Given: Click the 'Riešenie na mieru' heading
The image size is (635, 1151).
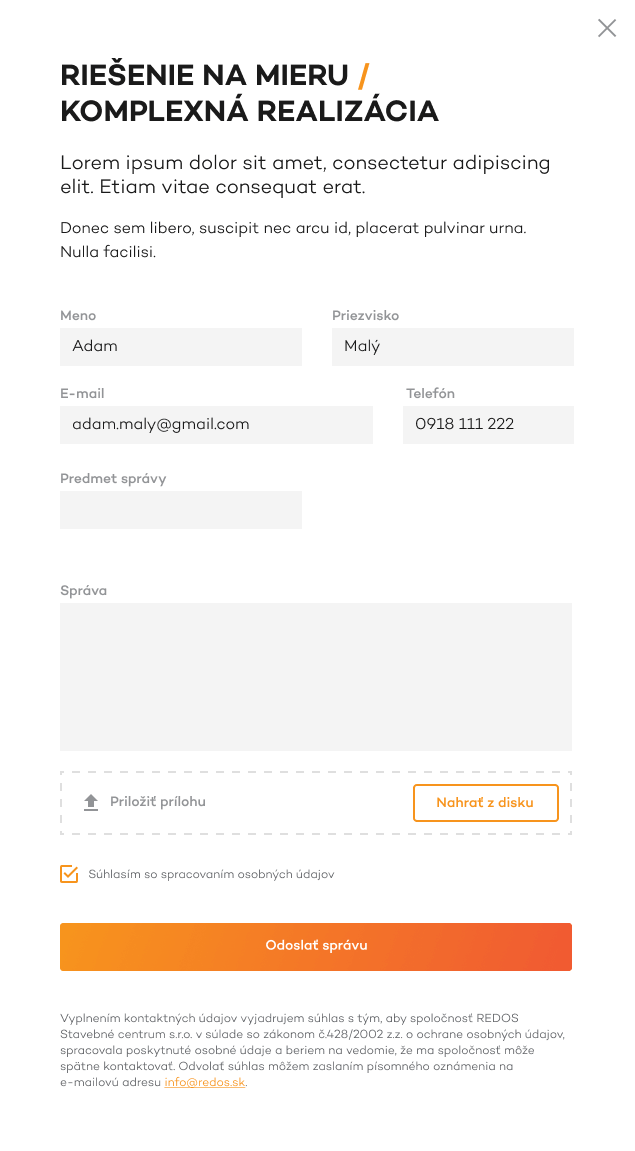Looking at the screenshot, I should pos(204,76).
